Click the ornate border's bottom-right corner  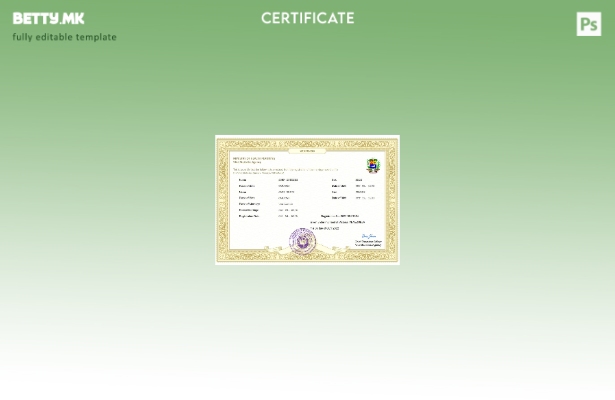394,258
